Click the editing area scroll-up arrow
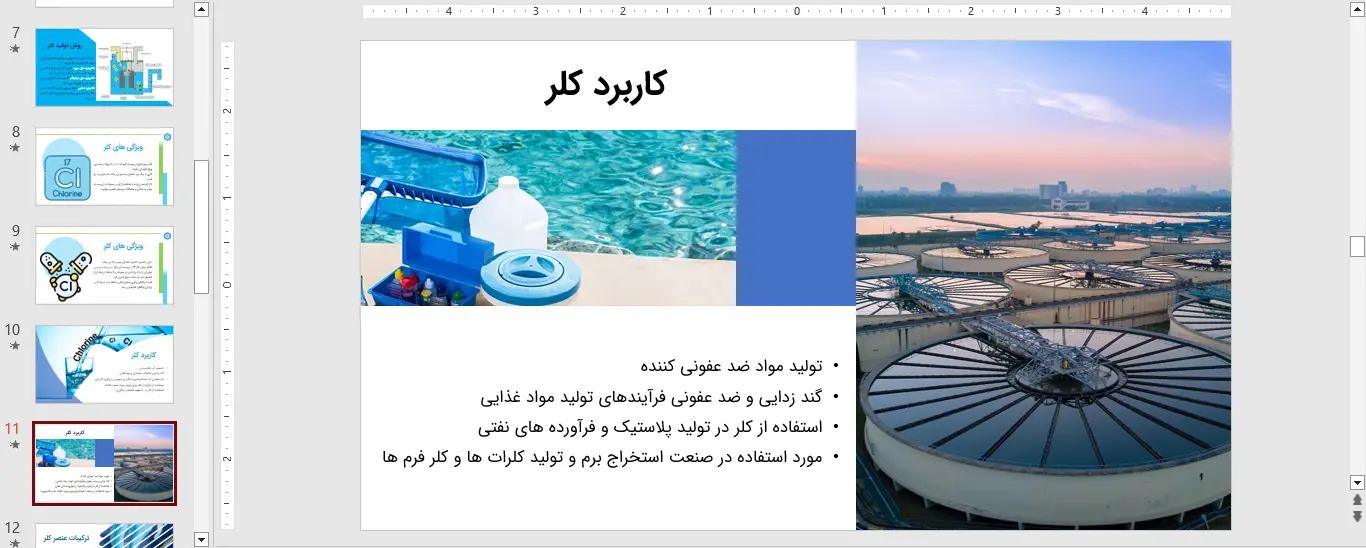This screenshot has width=1366, height=548. [x=1357, y=9]
